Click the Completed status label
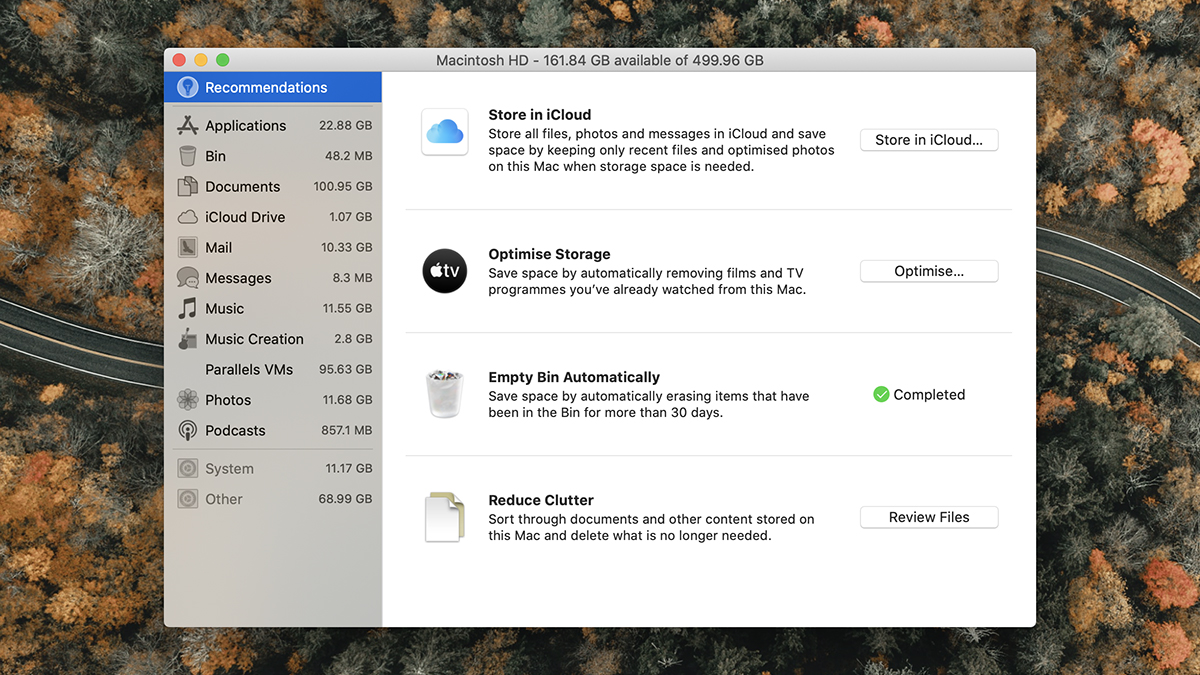Image resolution: width=1200 pixels, height=675 pixels. pos(929,395)
